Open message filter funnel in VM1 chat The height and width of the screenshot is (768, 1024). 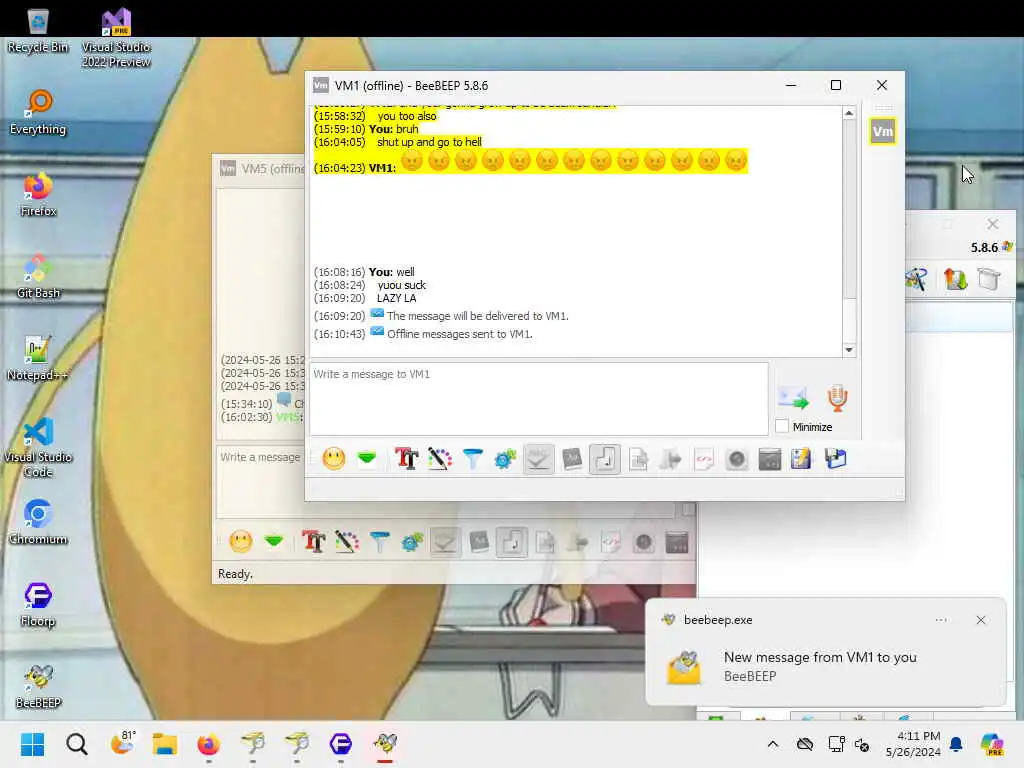(x=472, y=458)
